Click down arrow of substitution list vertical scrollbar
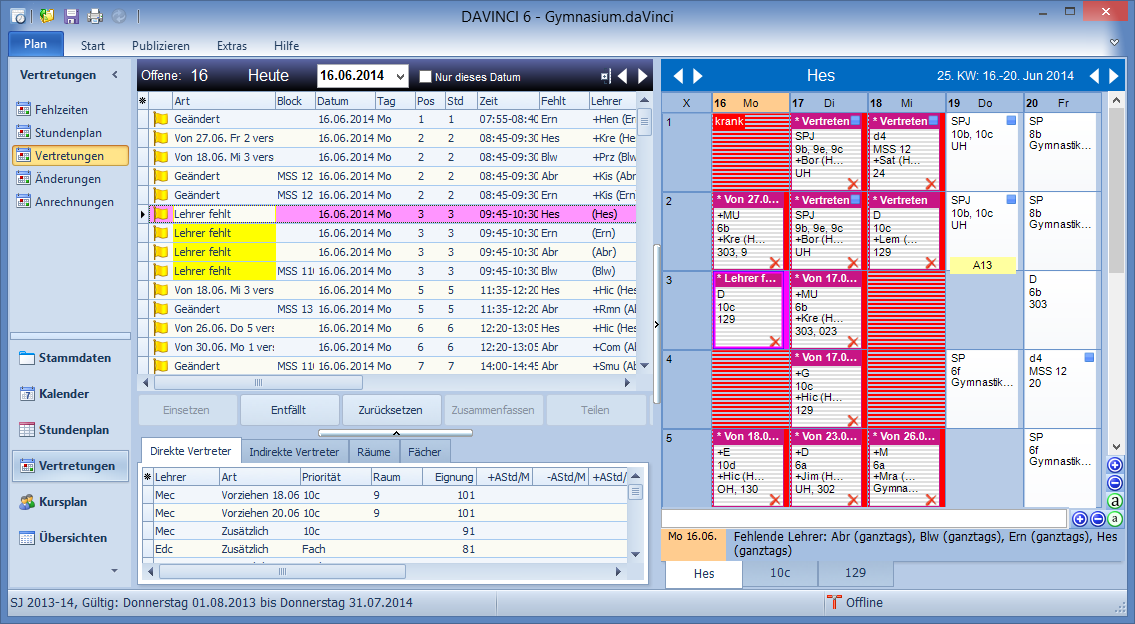Viewport: 1135px width, 624px height. click(644, 366)
